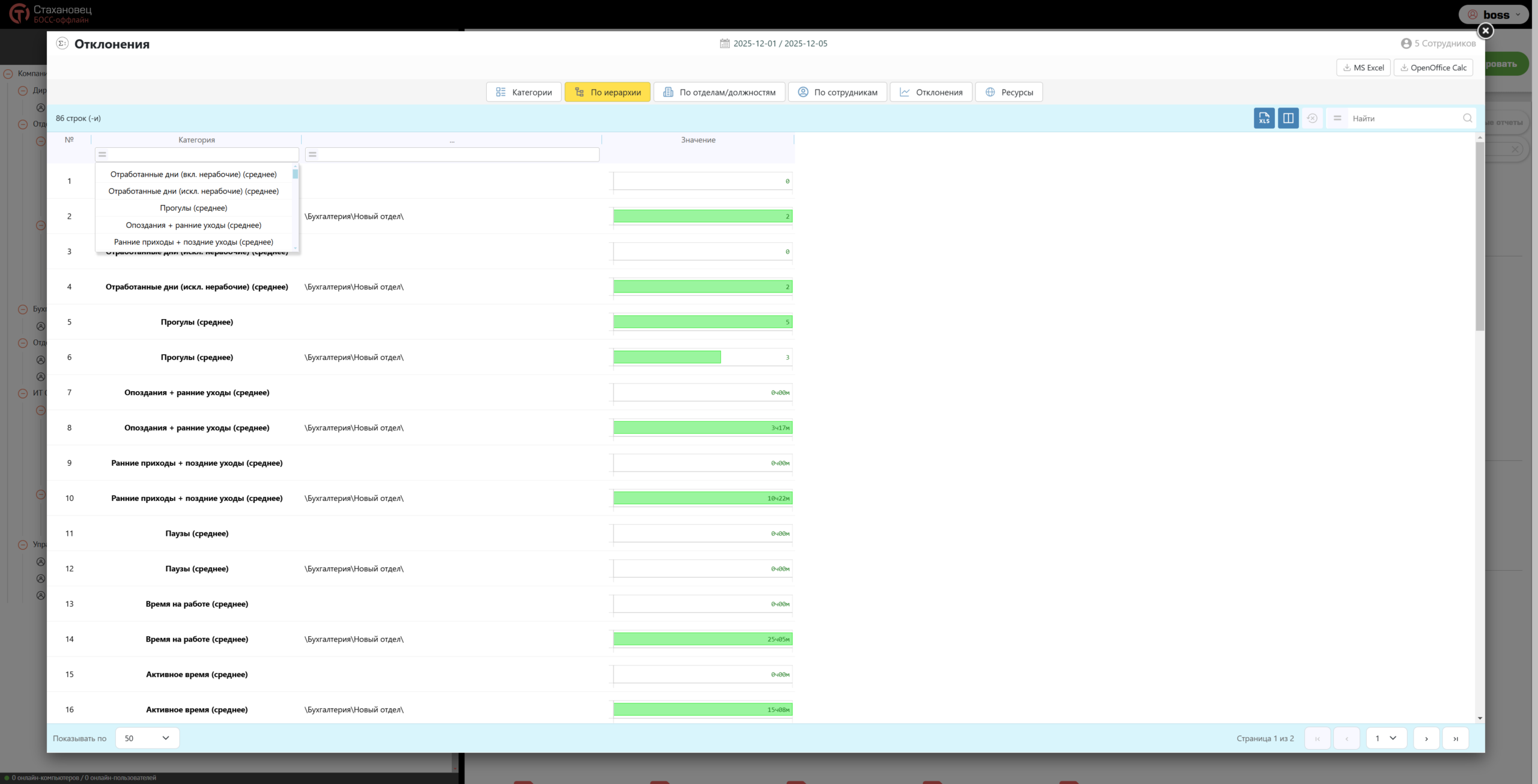Open the Ресурсы tab

coord(1009,92)
